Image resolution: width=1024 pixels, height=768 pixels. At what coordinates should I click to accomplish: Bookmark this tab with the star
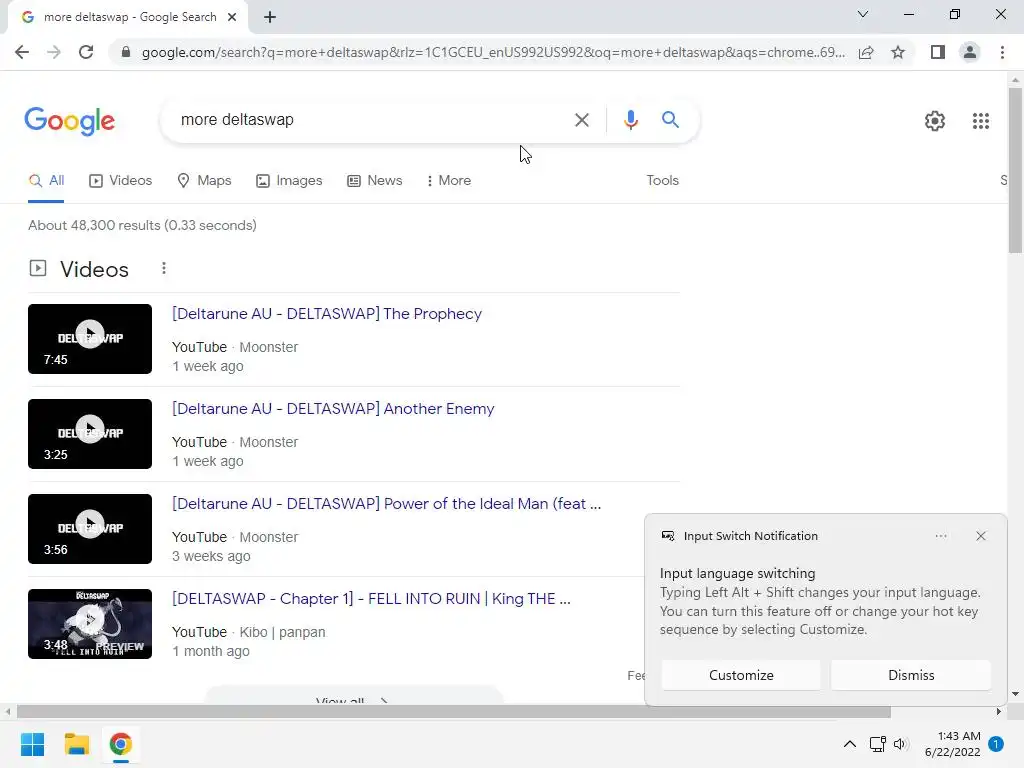(x=898, y=52)
